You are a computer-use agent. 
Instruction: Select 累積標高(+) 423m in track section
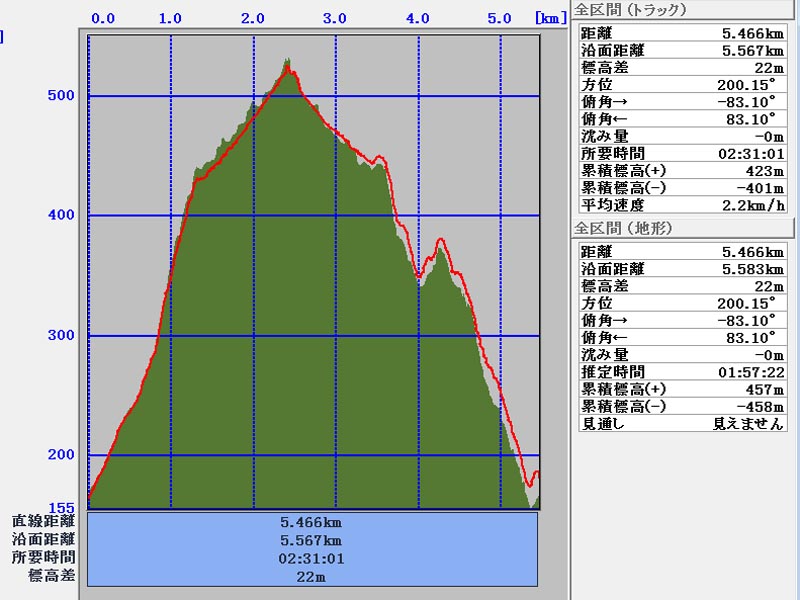pyautogui.click(x=682, y=171)
